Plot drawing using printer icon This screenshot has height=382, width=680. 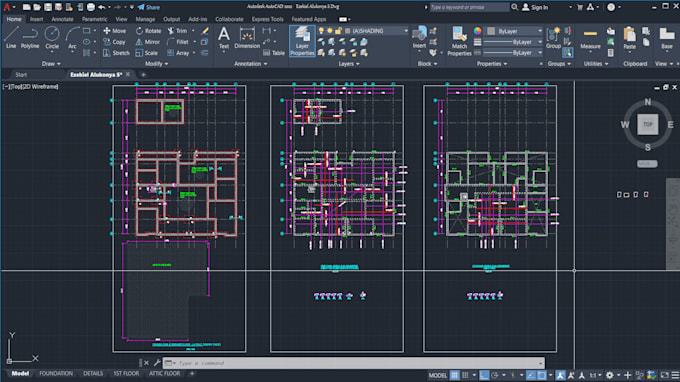coord(91,7)
